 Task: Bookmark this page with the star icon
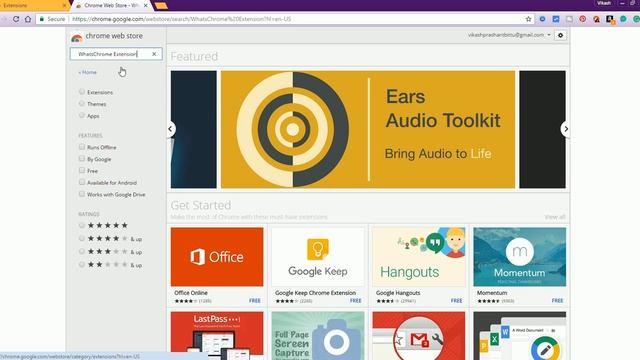(x=529, y=19)
